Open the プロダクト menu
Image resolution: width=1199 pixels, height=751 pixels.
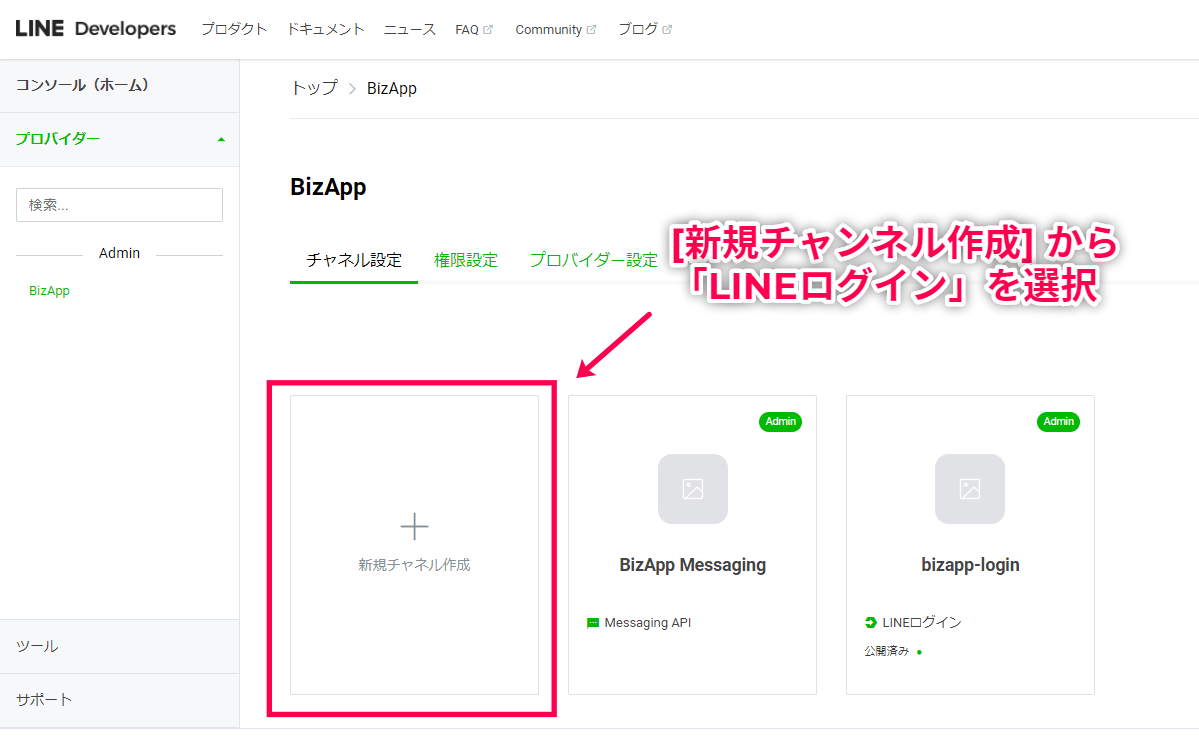click(x=234, y=29)
